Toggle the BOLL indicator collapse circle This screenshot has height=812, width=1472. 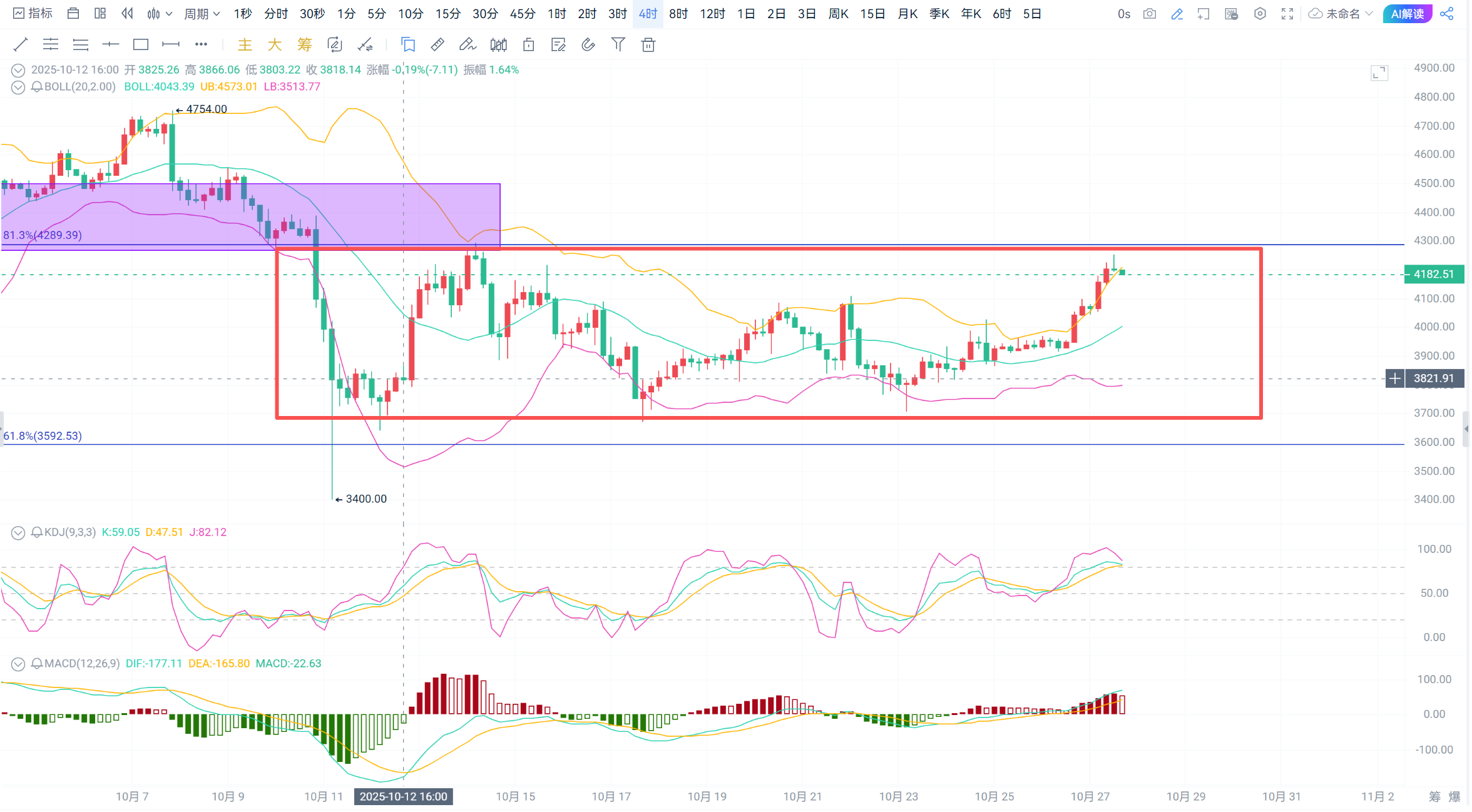[x=18, y=87]
